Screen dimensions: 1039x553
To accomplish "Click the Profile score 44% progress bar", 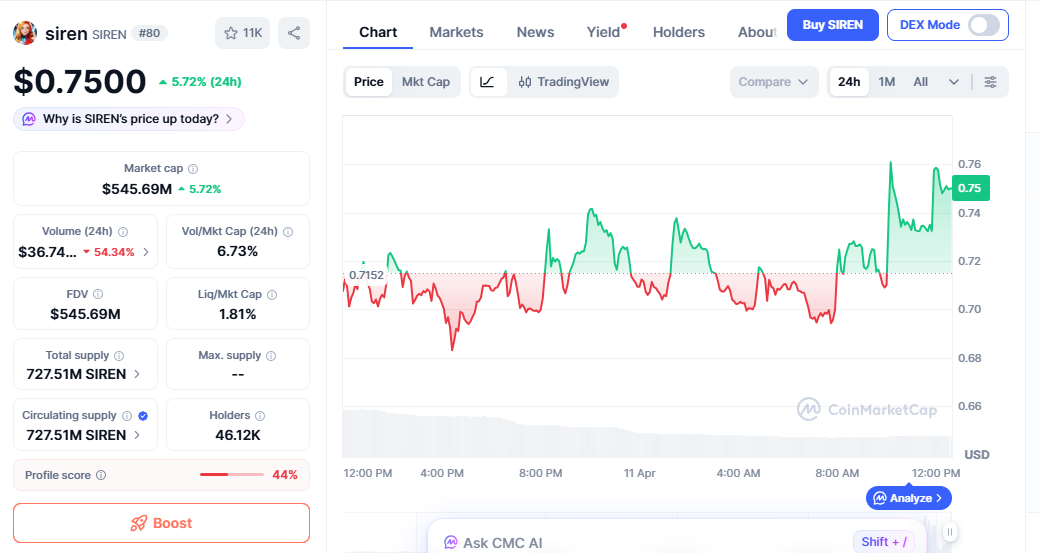I will click(x=231, y=475).
